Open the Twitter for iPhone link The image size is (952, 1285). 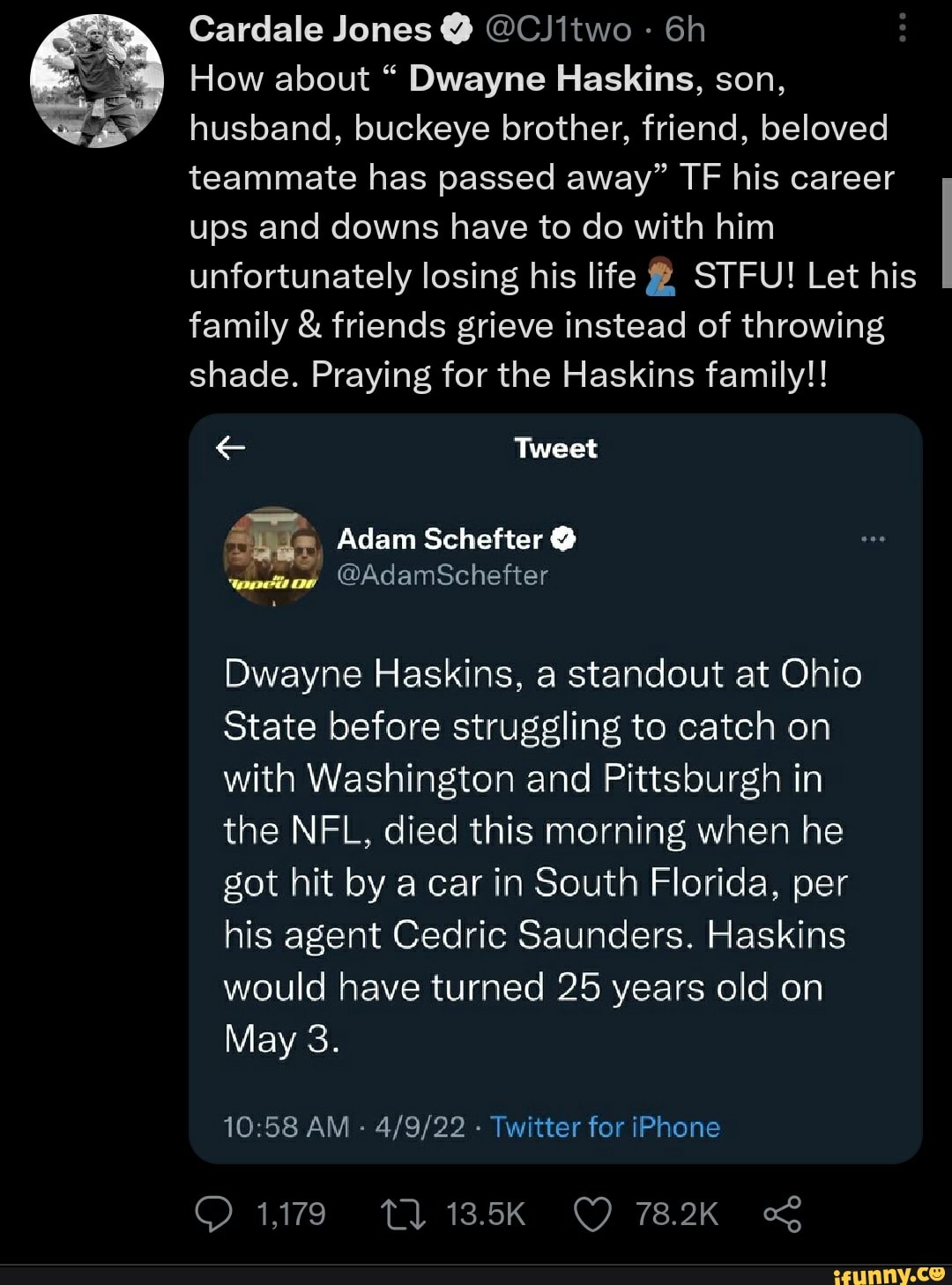(606, 1126)
